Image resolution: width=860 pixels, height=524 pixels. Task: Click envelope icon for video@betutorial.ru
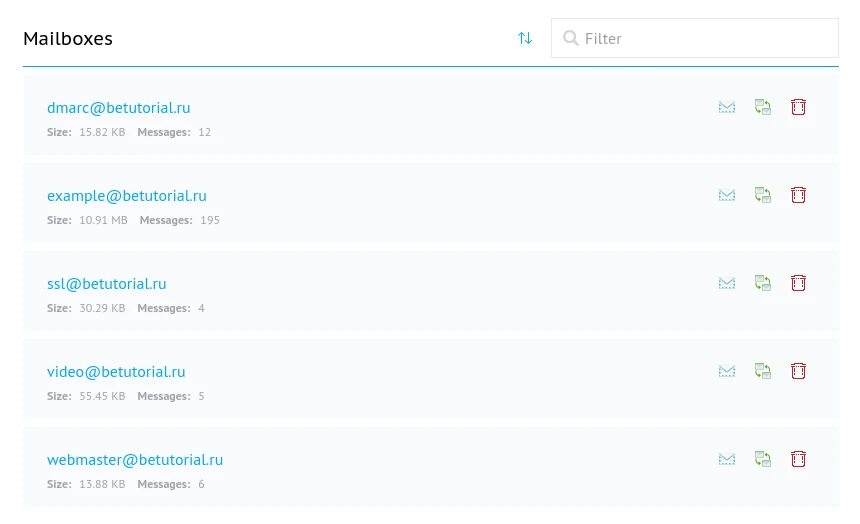pos(727,371)
